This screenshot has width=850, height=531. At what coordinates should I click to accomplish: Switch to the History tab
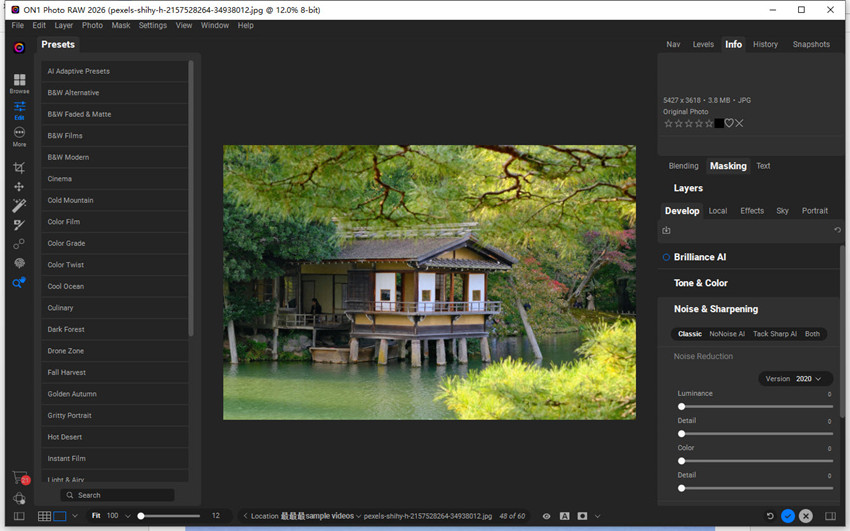click(765, 44)
